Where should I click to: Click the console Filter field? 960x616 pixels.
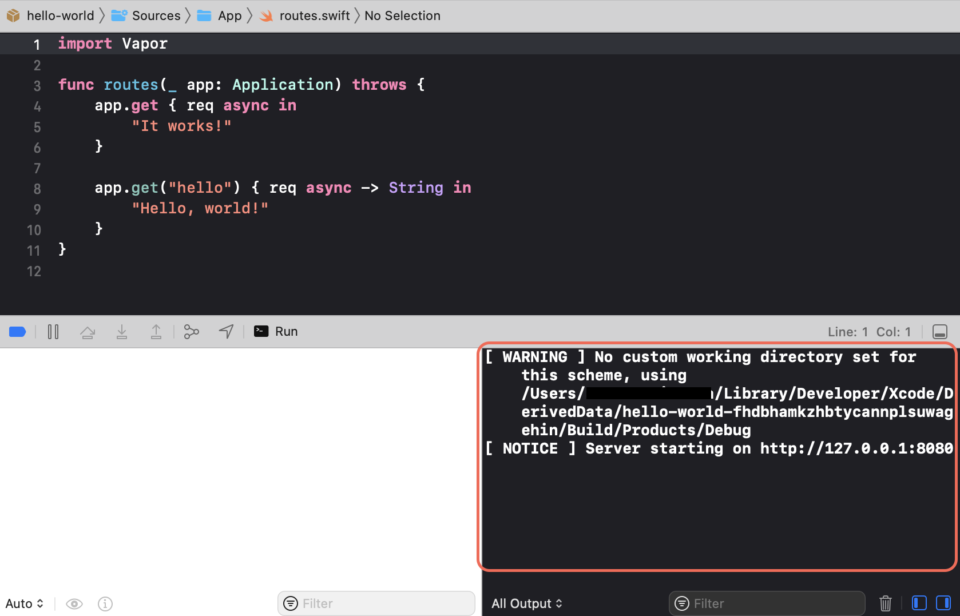tap(766, 603)
